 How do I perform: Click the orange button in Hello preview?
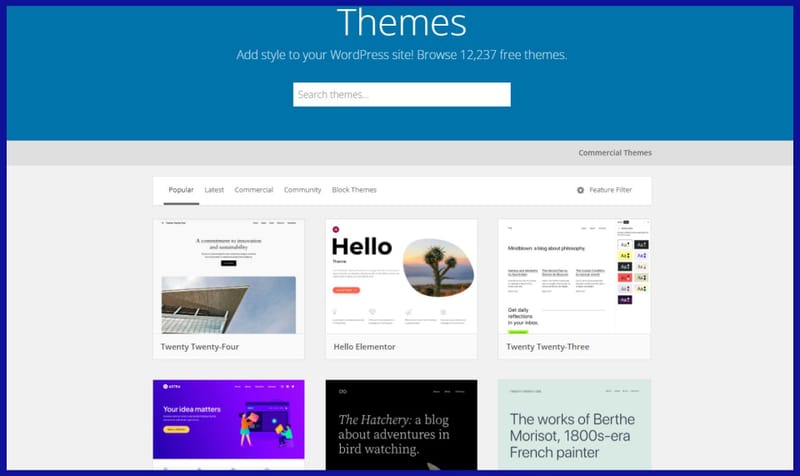(345, 289)
